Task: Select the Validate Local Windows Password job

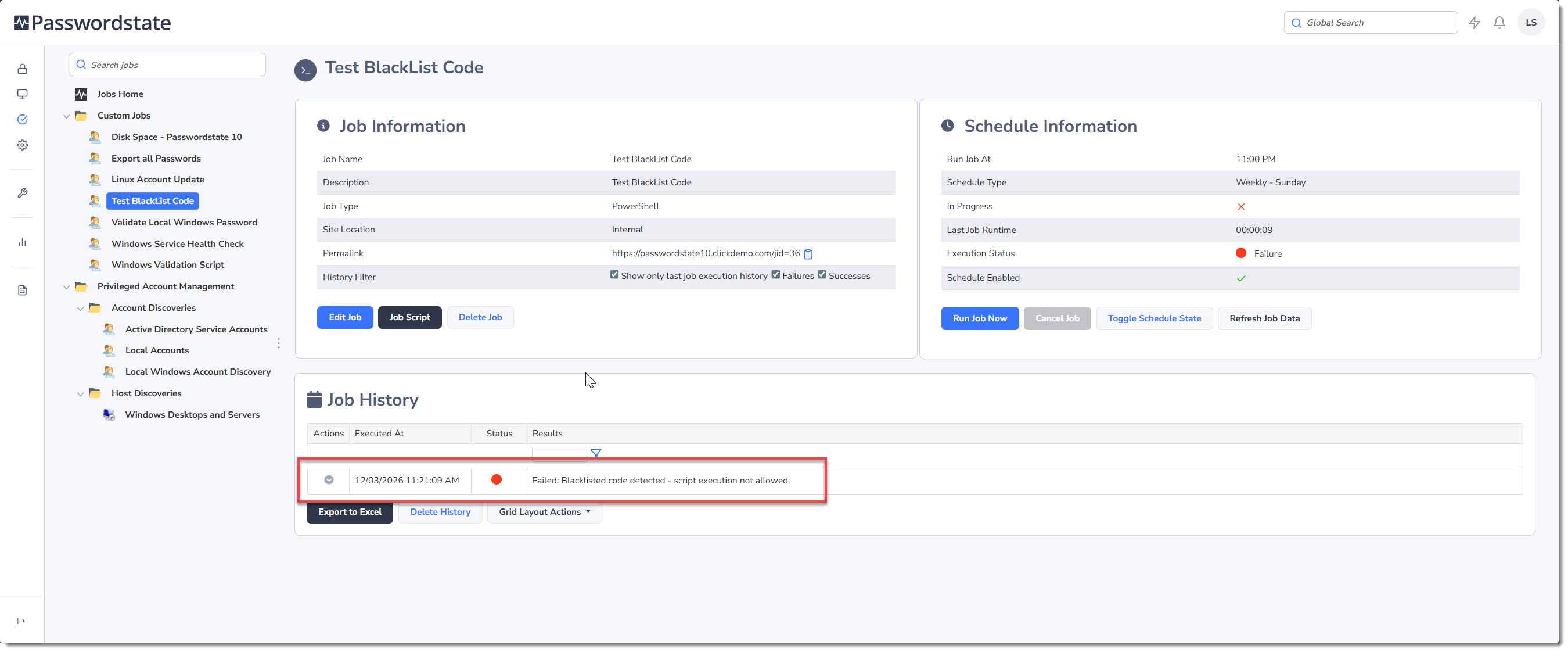Action: coord(184,223)
